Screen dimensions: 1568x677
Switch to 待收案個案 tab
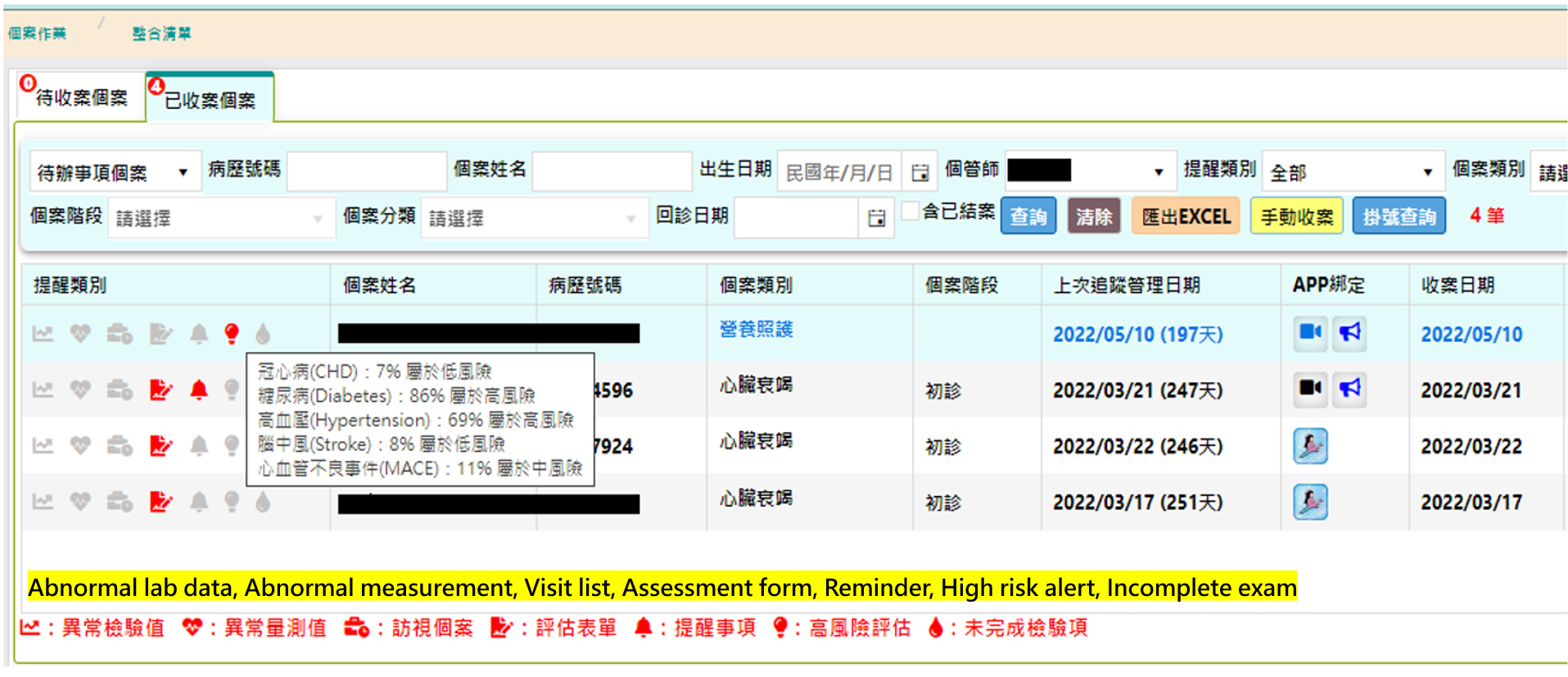pos(81,97)
